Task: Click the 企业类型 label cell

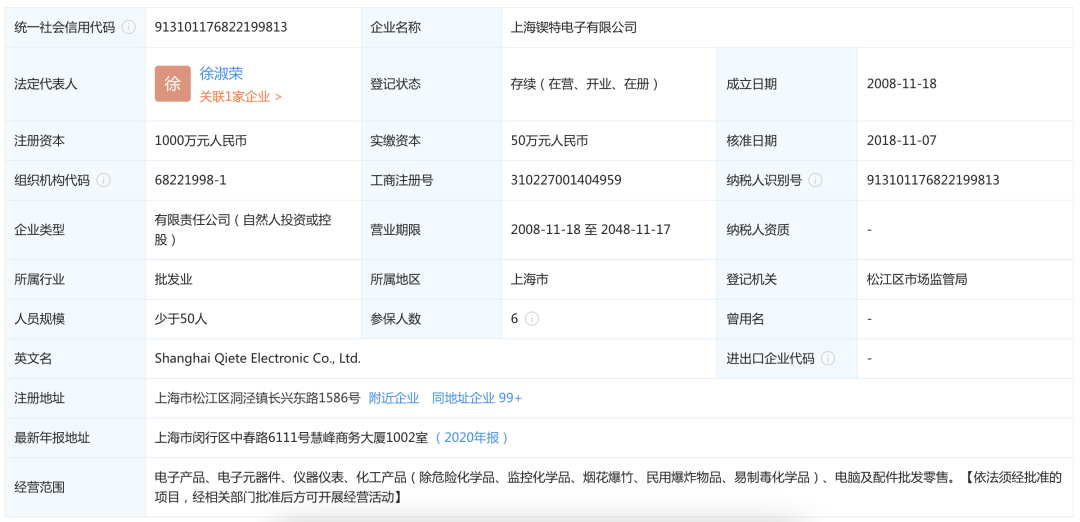Action: coord(75,230)
